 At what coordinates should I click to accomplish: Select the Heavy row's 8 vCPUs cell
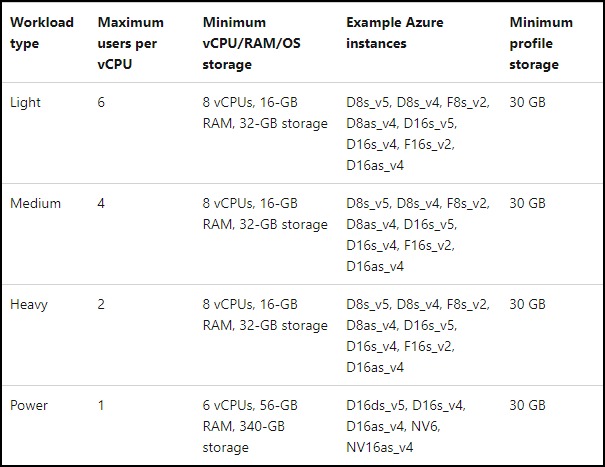(x=264, y=314)
